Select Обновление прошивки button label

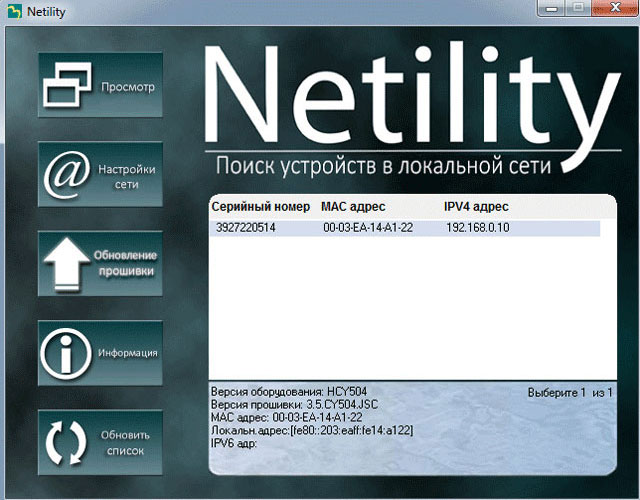pyautogui.click(x=126, y=263)
